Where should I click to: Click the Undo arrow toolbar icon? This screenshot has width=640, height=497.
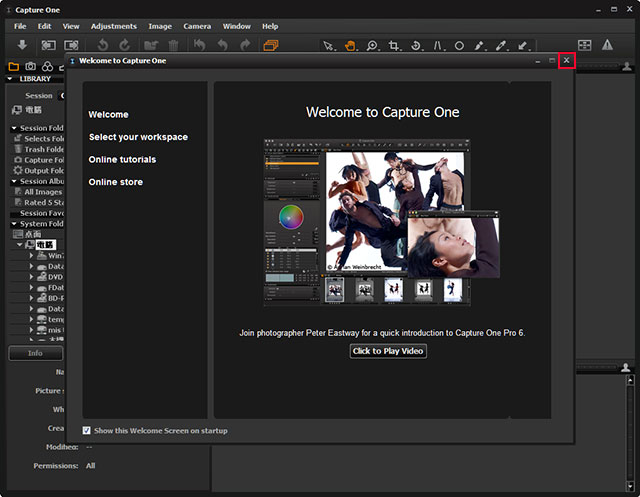pyautogui.click(x=222, y=45)
